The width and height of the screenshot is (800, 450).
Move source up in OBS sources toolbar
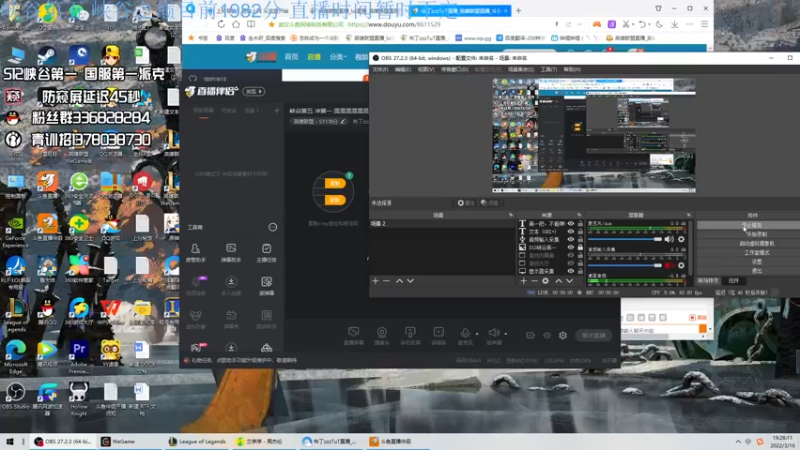click(559, 281)
